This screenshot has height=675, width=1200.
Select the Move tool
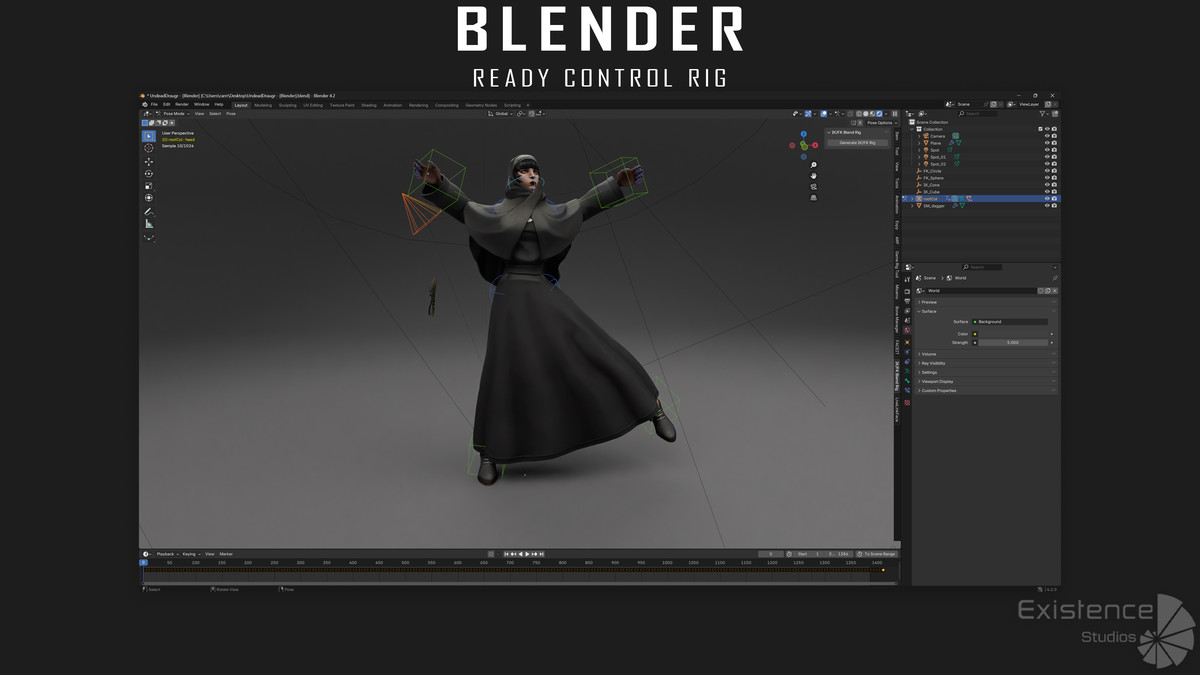[149, 161]
